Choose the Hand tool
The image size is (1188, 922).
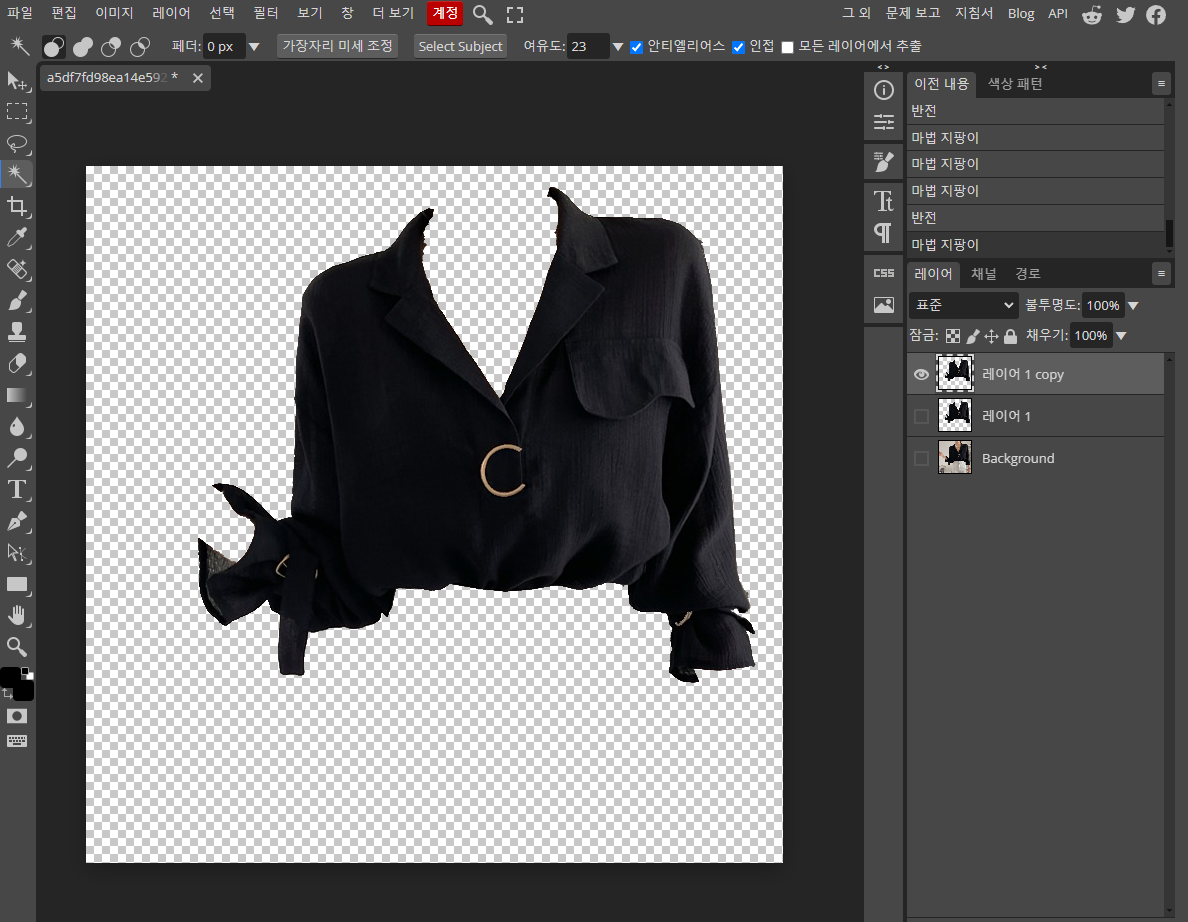tap(17, 615)
